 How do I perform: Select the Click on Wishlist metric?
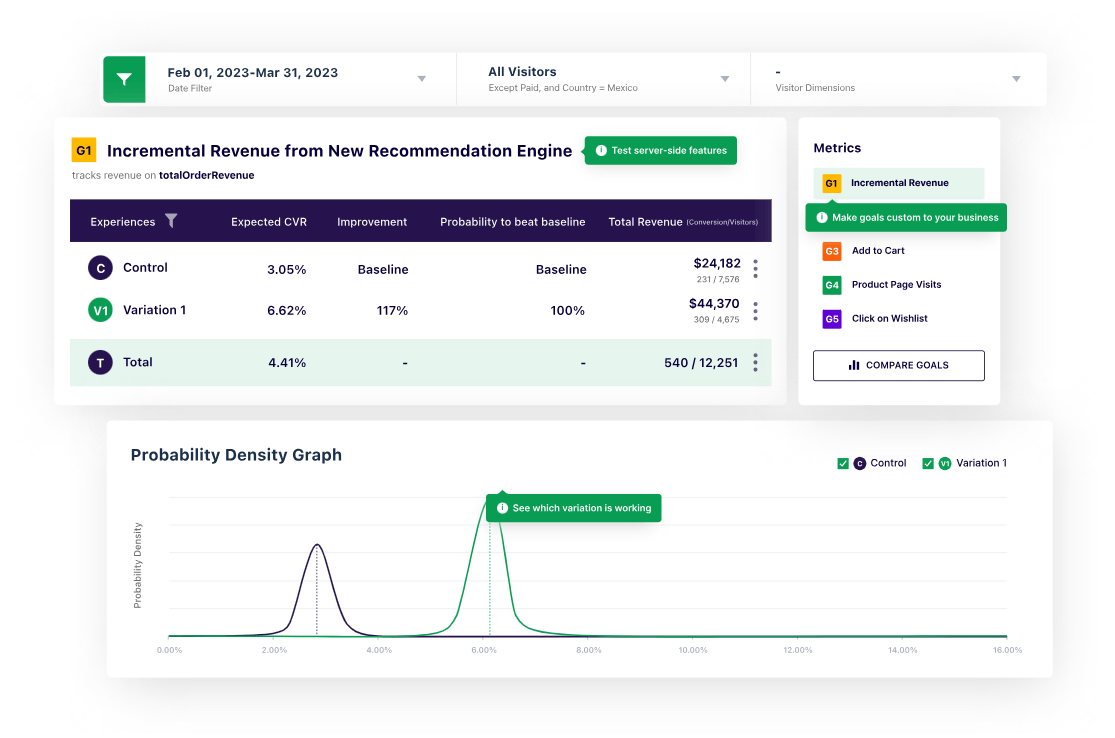tap(889, 319)
